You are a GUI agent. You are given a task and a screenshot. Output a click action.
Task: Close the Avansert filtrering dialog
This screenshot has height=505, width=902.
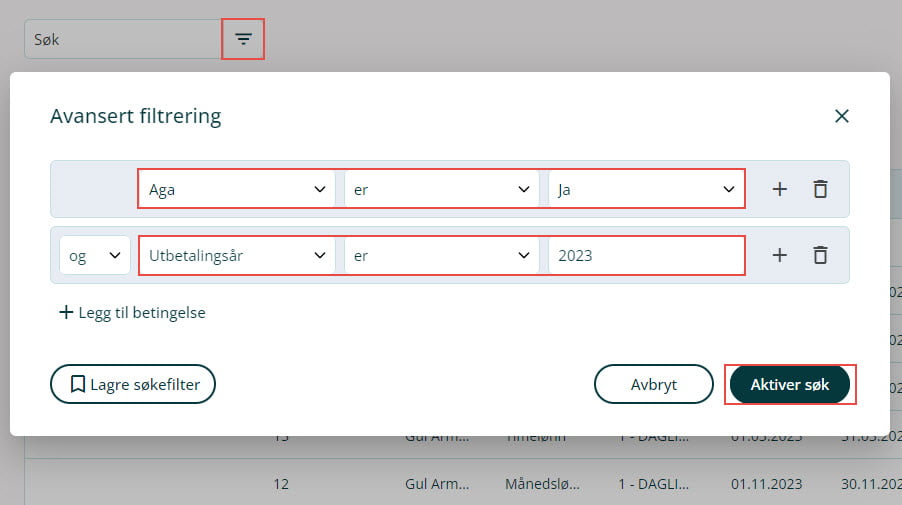(x=841, y=116)
